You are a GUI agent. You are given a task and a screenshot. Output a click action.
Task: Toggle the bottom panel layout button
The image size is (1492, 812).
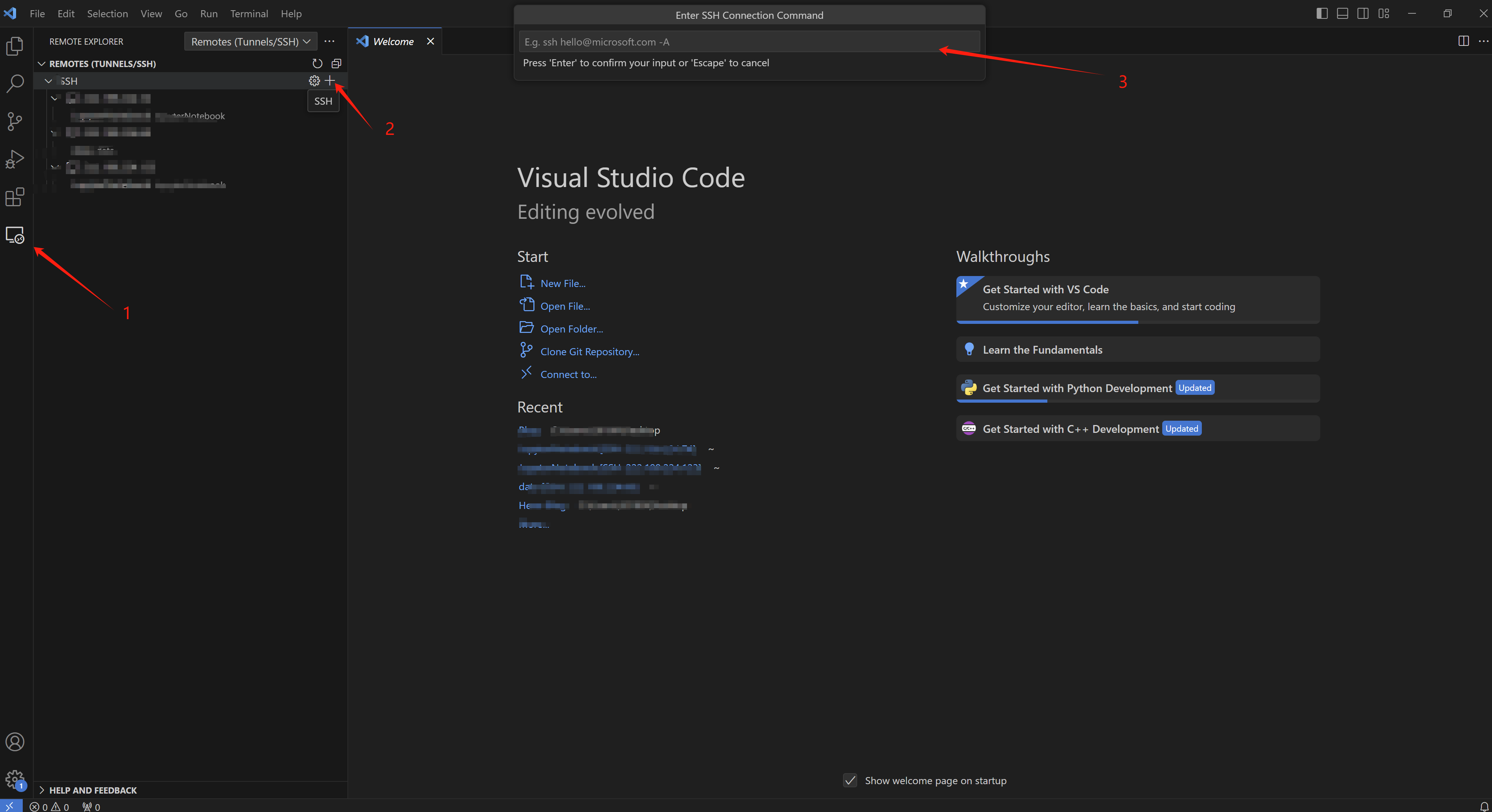coord(1342,13)
